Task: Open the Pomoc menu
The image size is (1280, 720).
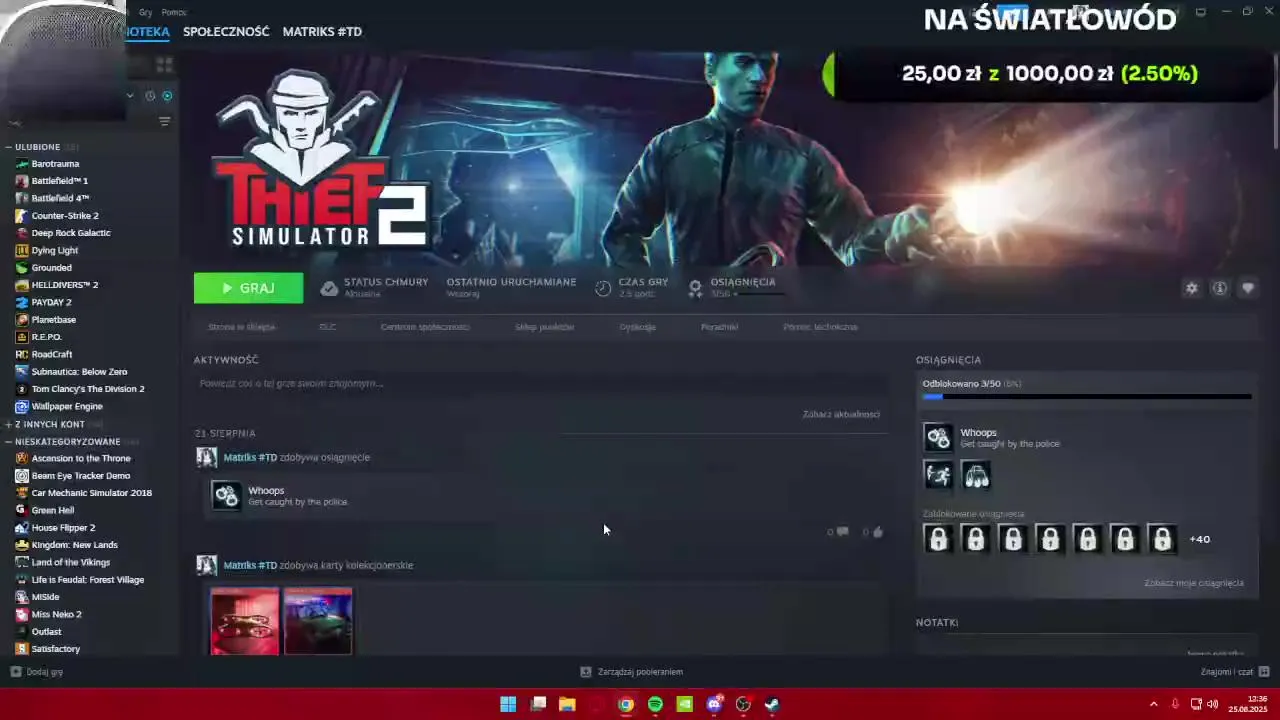Action: [x=174, y=12]
